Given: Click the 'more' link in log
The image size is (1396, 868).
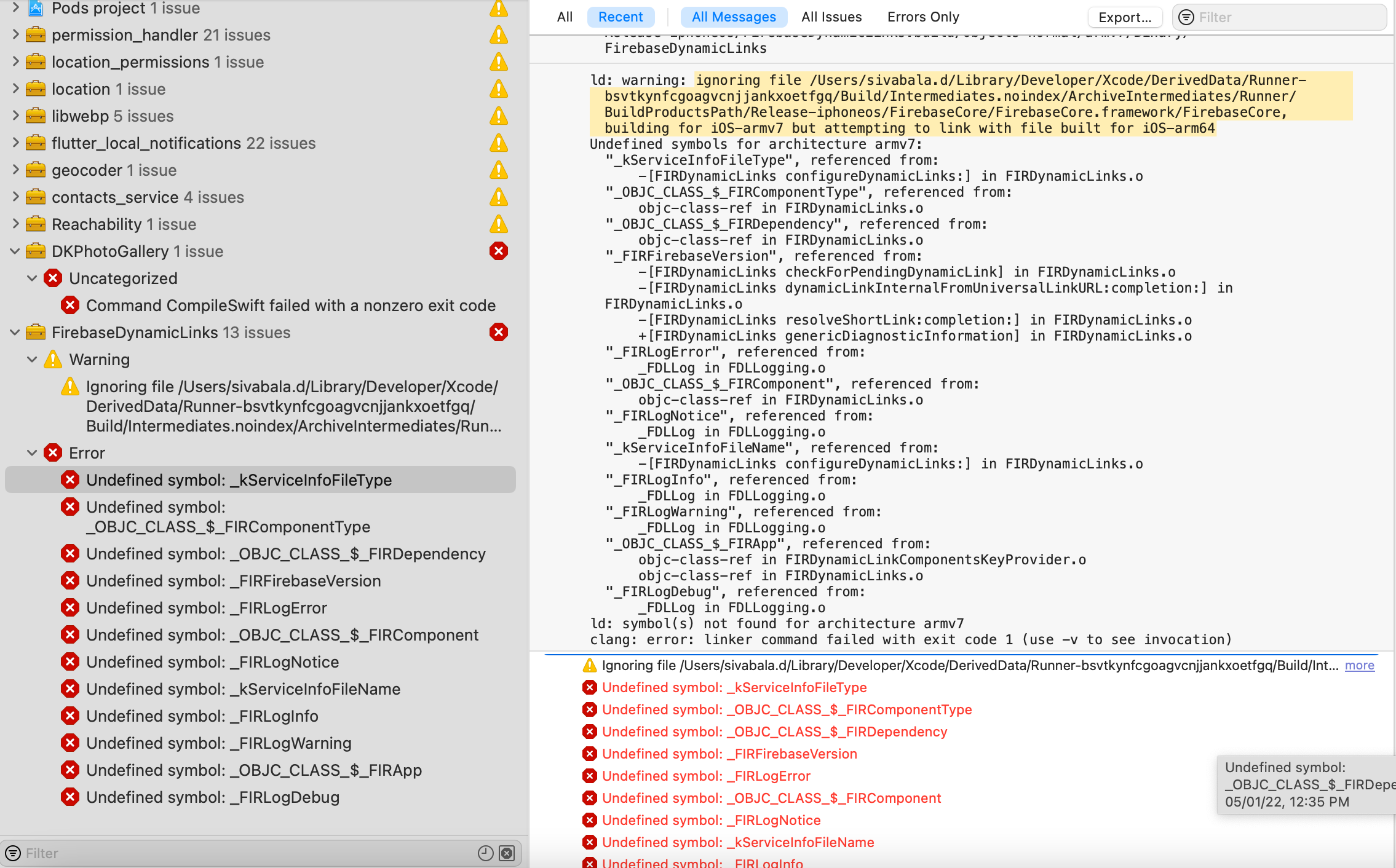Looking at the screenshot, I should (1360, 665).
